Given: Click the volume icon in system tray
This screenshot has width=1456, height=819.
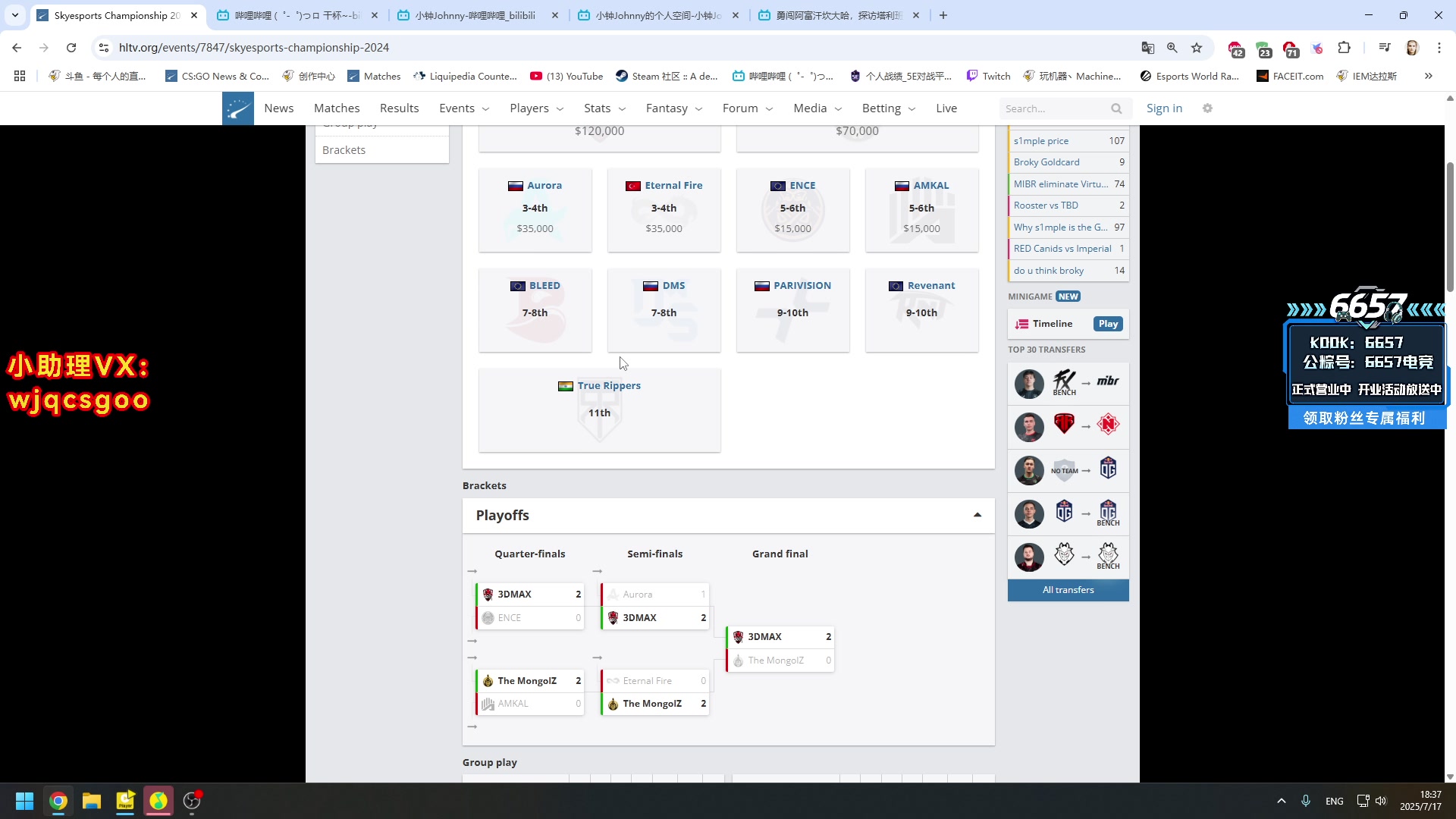Looking at the screenshot, I should click(1380, 801).
